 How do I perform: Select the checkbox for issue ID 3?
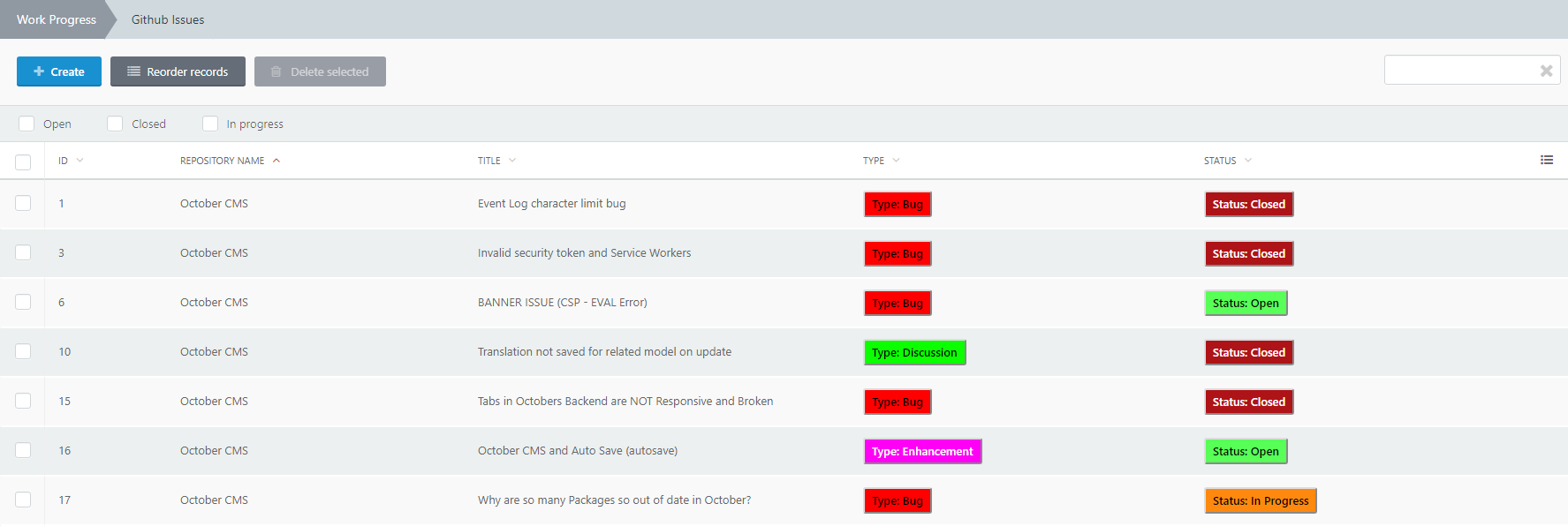coord(23,252)
